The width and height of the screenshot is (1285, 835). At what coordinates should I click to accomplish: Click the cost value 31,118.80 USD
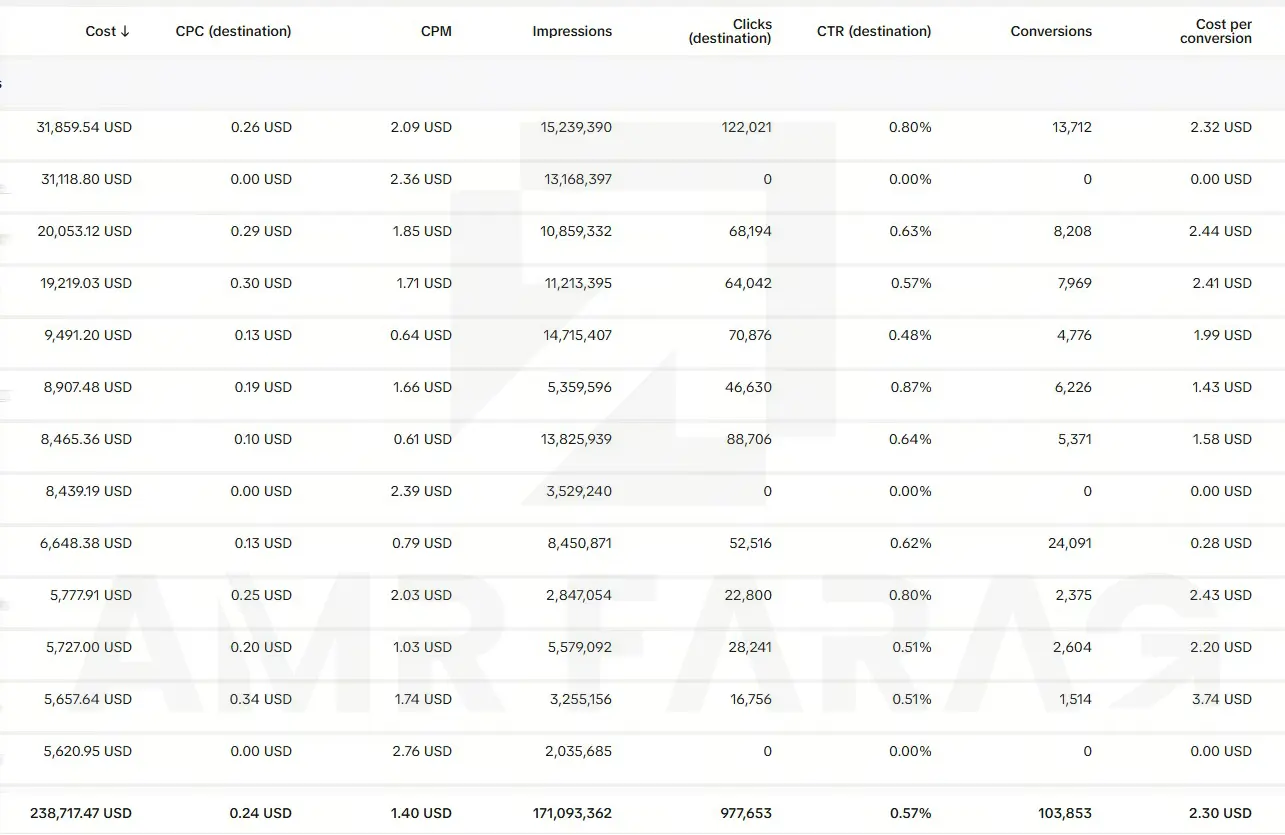click(x=86, y=179)
